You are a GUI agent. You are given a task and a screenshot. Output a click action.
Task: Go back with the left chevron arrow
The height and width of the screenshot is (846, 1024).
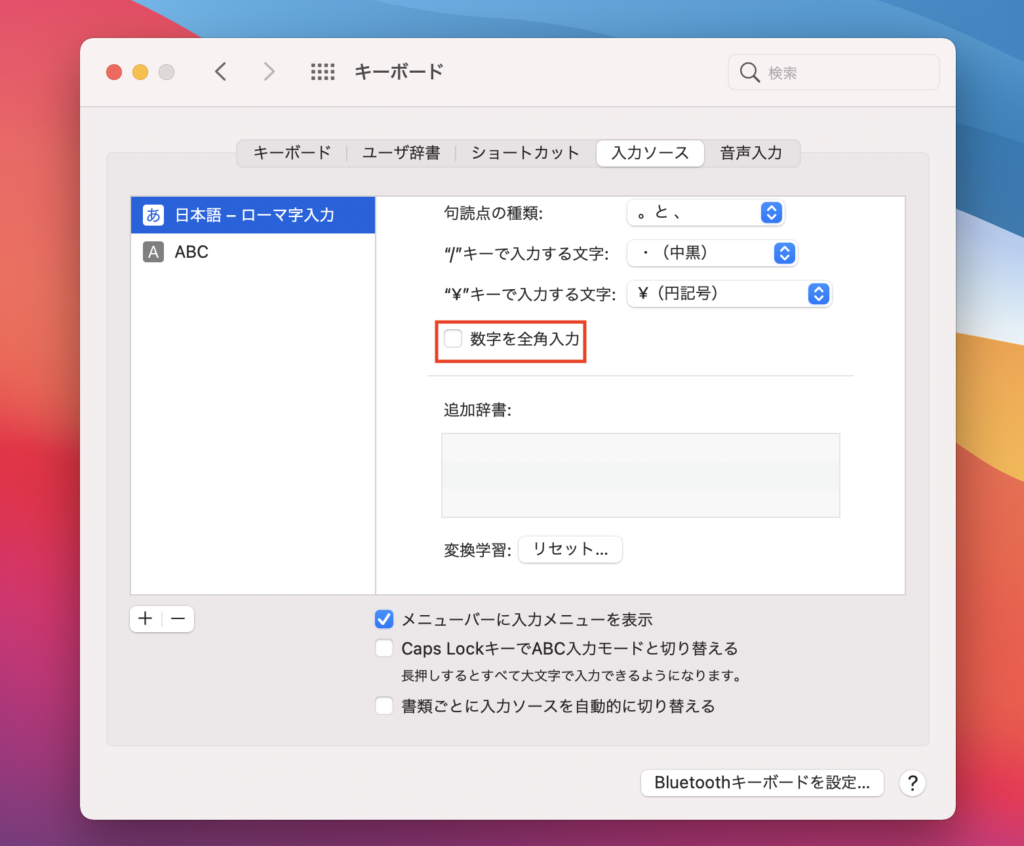(x=221, y=71)
